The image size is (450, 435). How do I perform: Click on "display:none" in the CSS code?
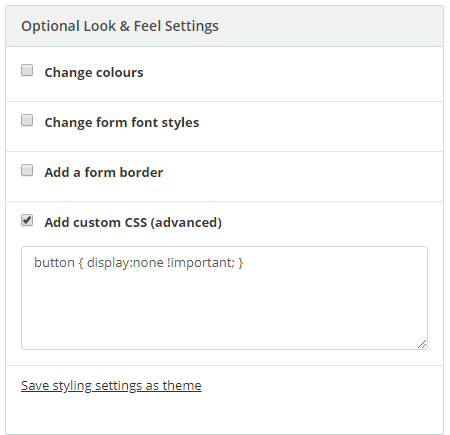[125, 263]
